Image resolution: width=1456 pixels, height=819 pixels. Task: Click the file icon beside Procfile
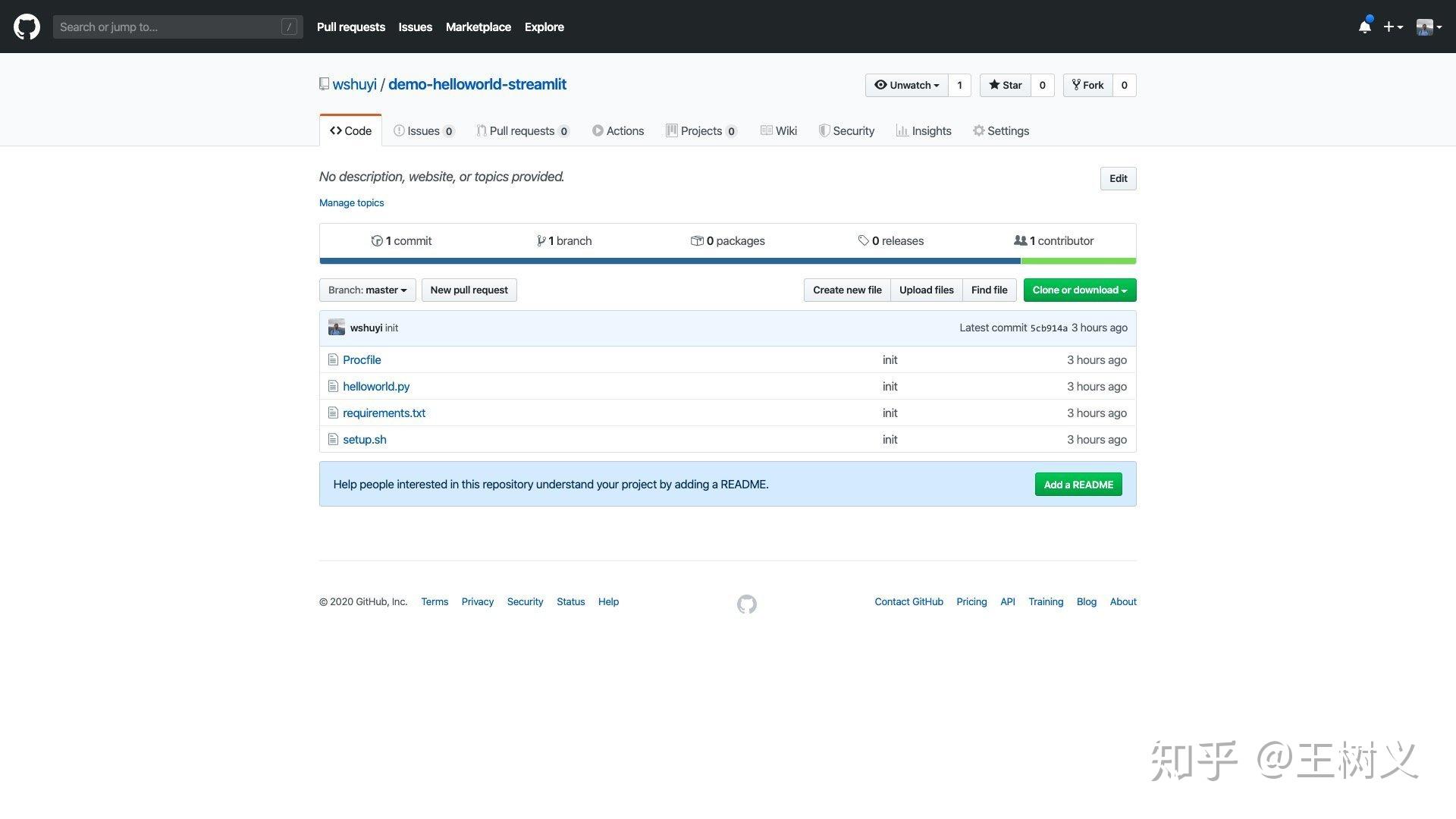click(x=333, y=359)
